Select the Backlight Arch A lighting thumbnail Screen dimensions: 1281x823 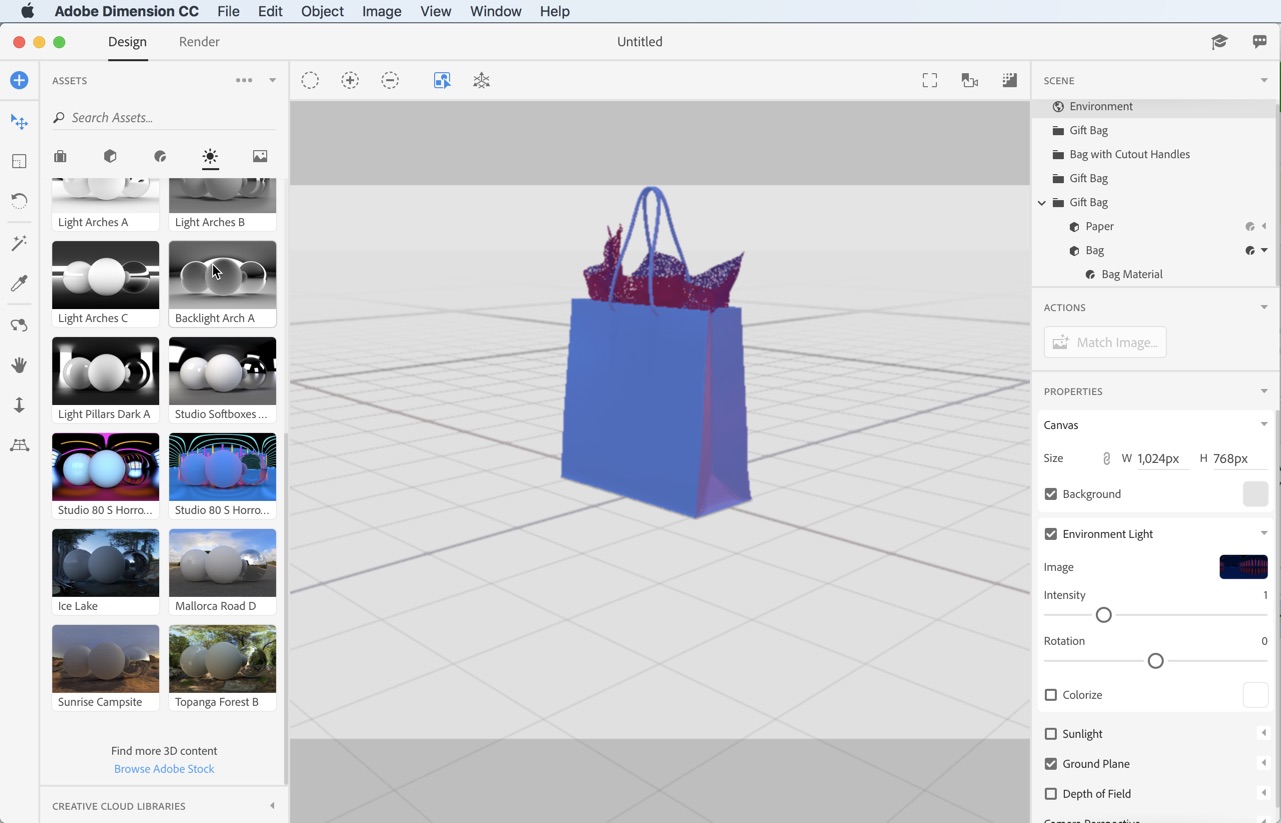point(222,275)
